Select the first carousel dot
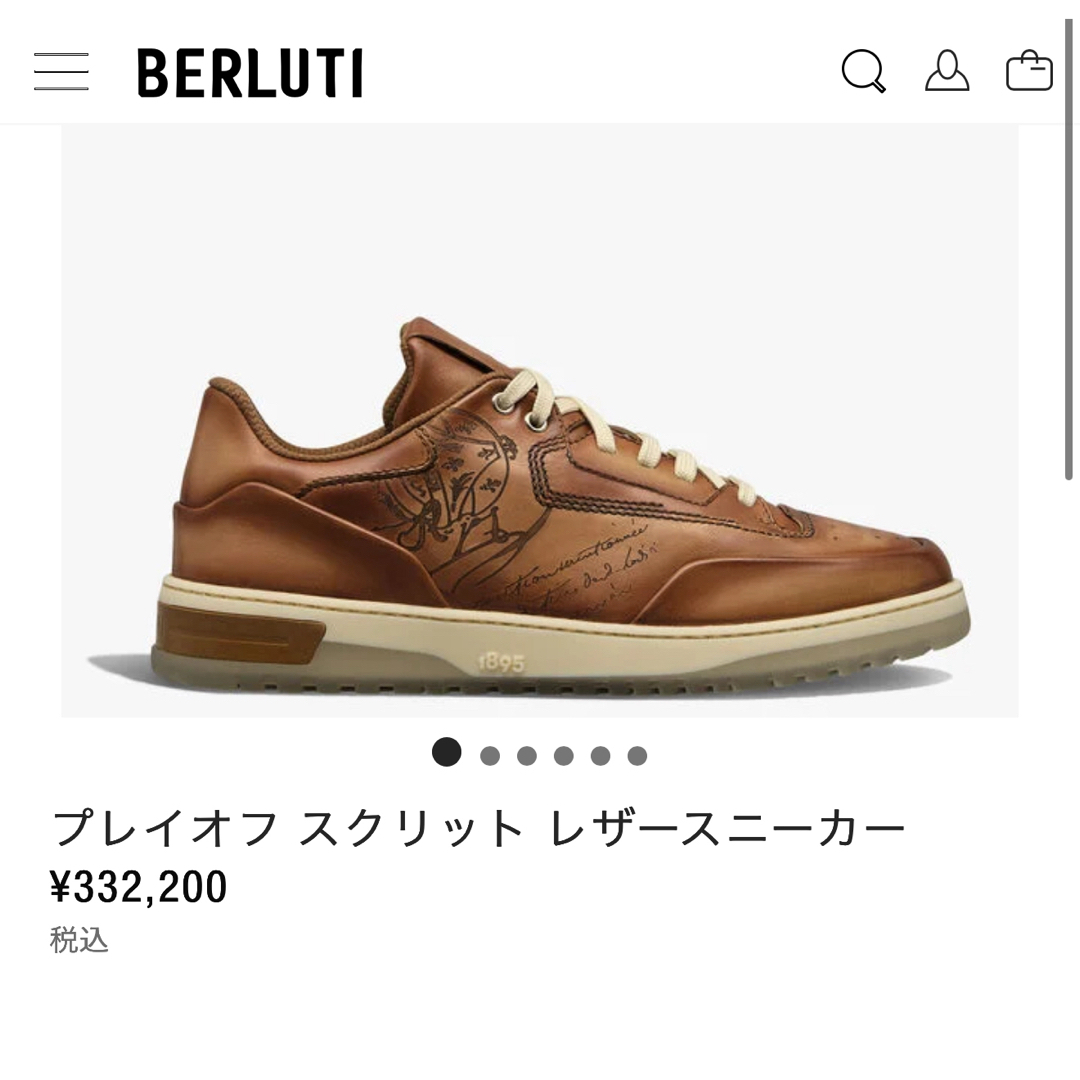This screenshot has height=1080, width=1080. pyautogui.click(x=446, y=752)
